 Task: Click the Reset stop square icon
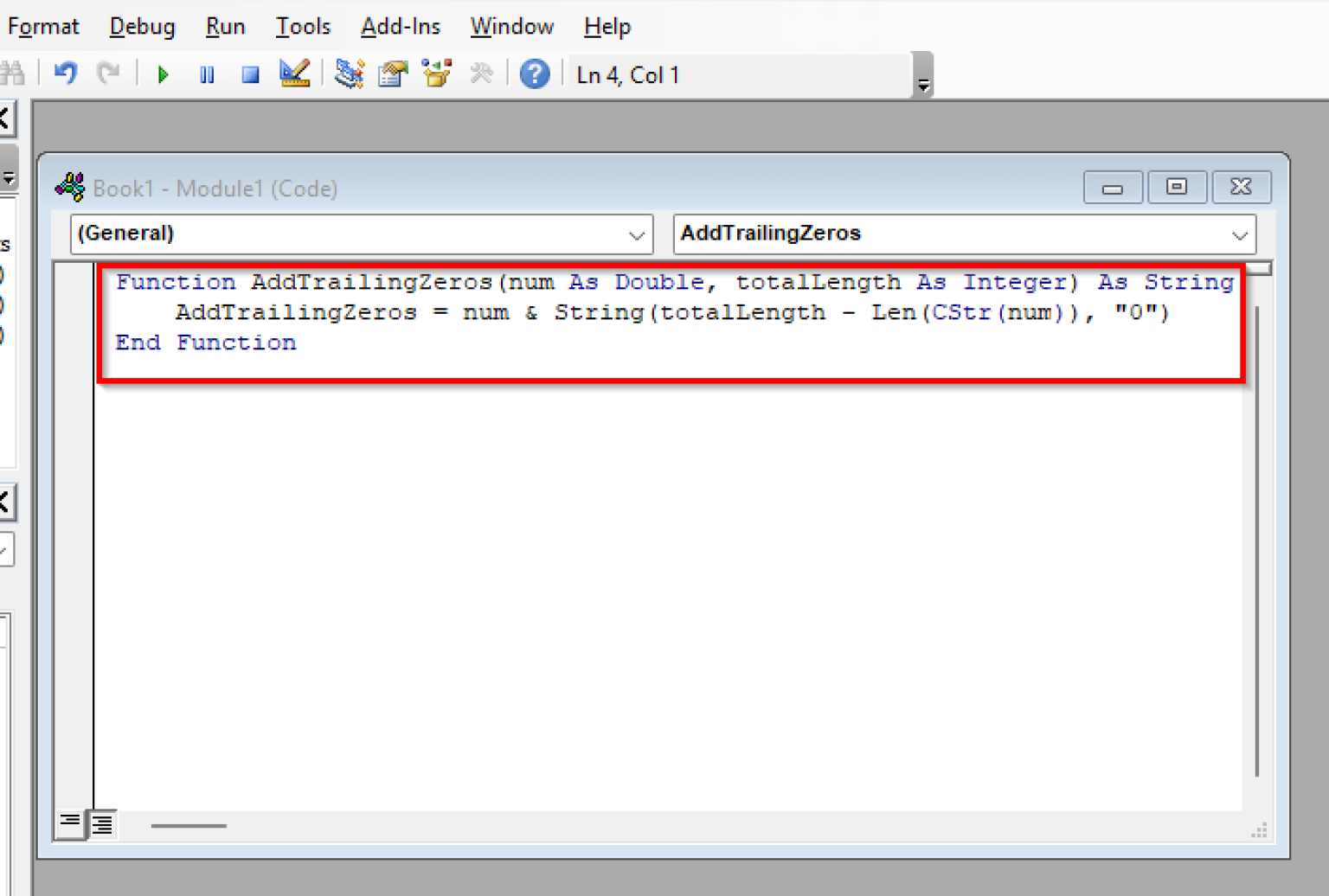250,75
